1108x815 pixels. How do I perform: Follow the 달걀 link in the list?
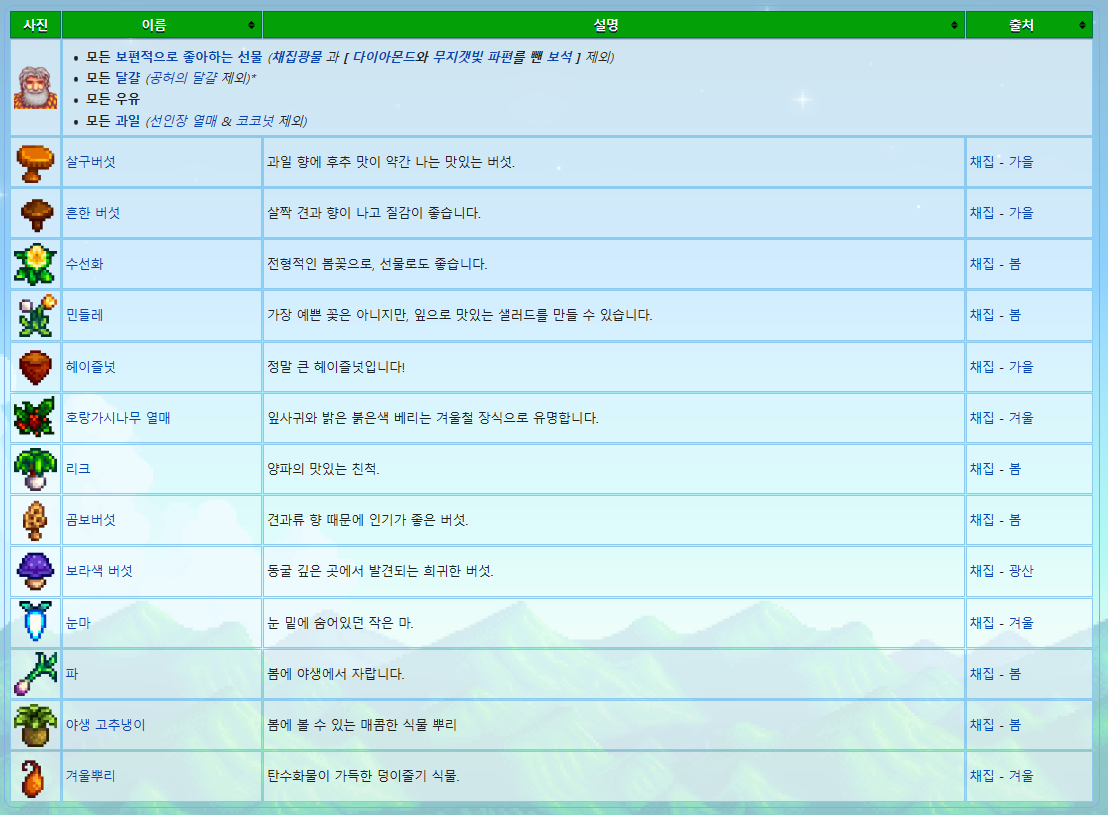[x=128, y=78]
